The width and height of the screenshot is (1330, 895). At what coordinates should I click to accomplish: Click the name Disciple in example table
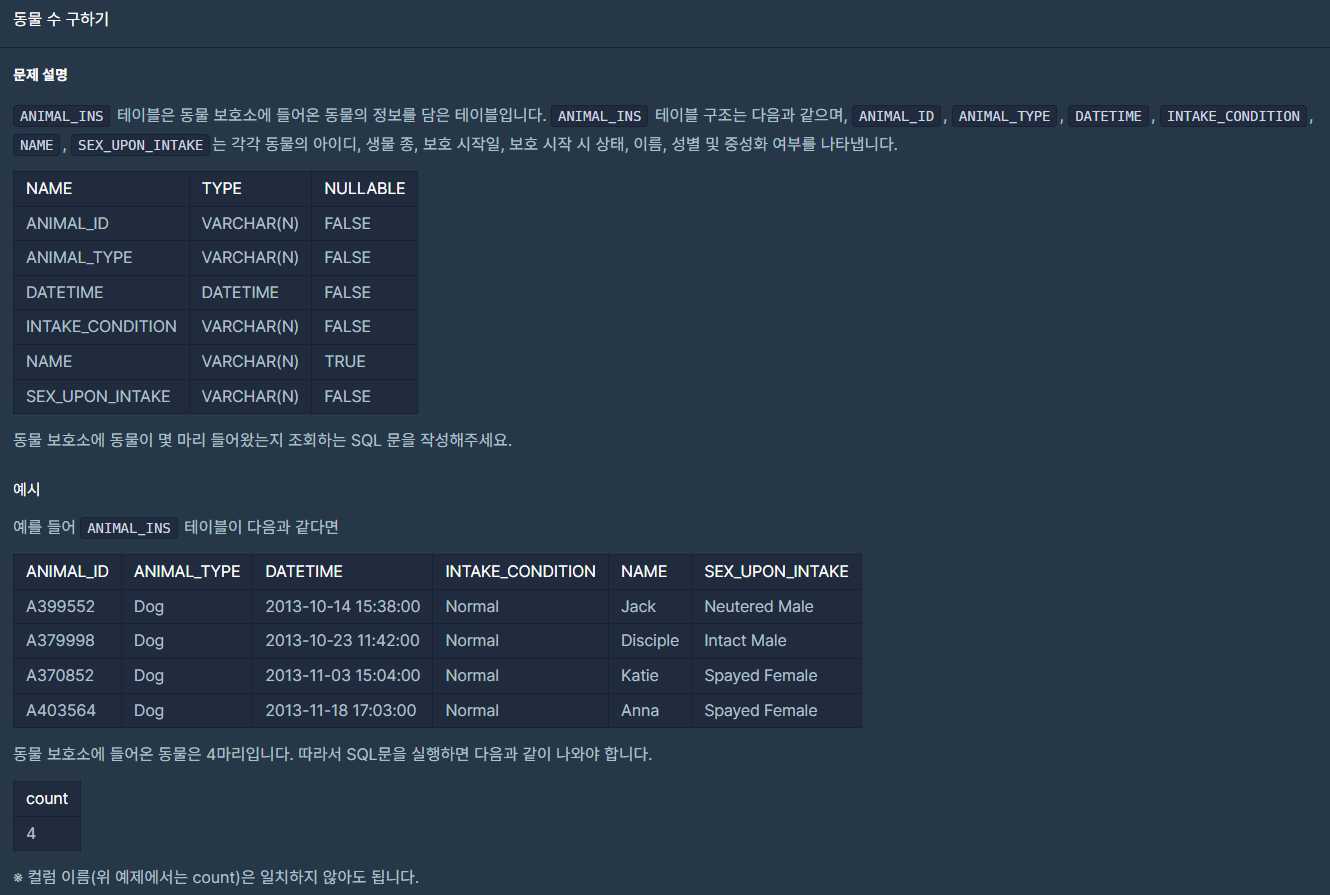tap(649, 640)
